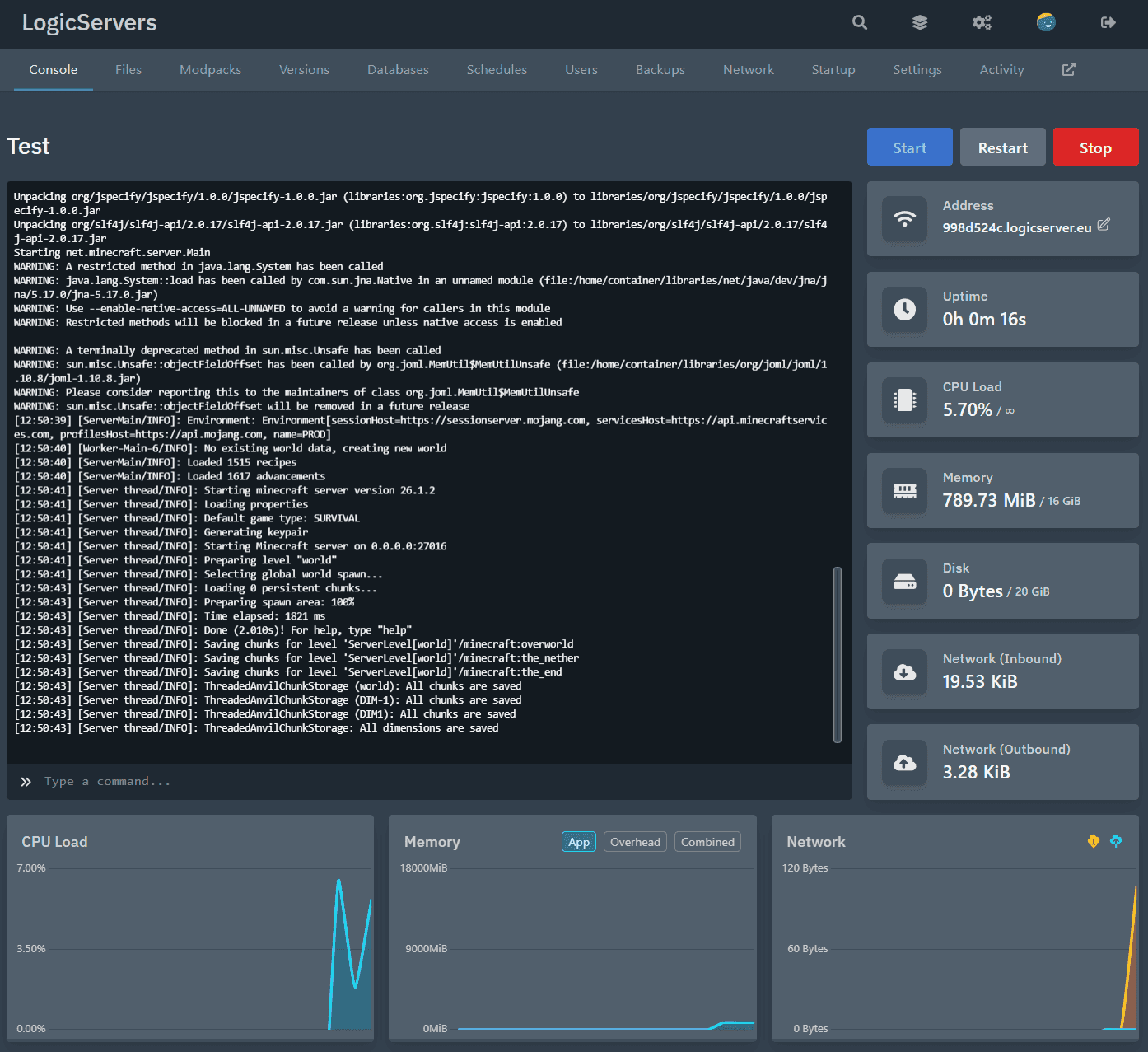
Task: Edit server address with pencil icon
Action: click(1104, 224)
